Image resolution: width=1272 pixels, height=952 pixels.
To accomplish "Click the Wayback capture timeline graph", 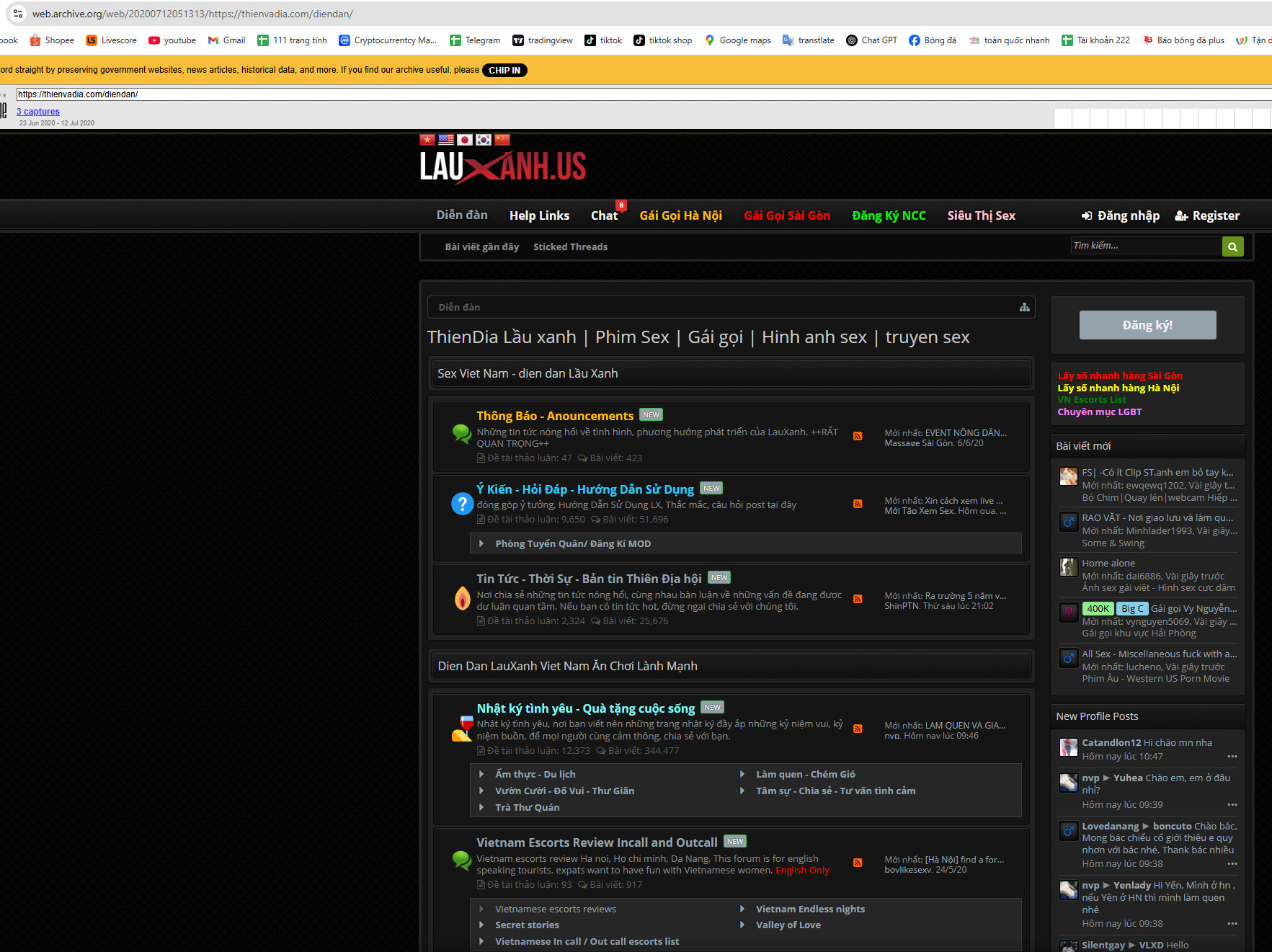I will click(1162, 118).
